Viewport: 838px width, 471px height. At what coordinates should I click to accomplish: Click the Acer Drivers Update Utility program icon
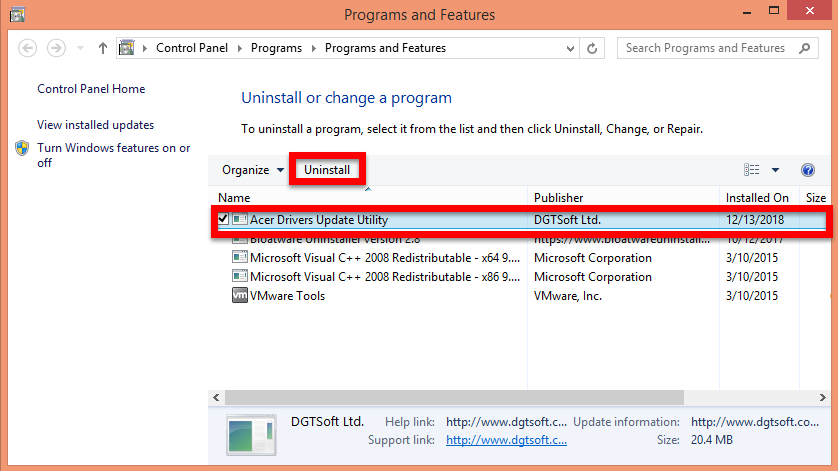pos(239,219)
